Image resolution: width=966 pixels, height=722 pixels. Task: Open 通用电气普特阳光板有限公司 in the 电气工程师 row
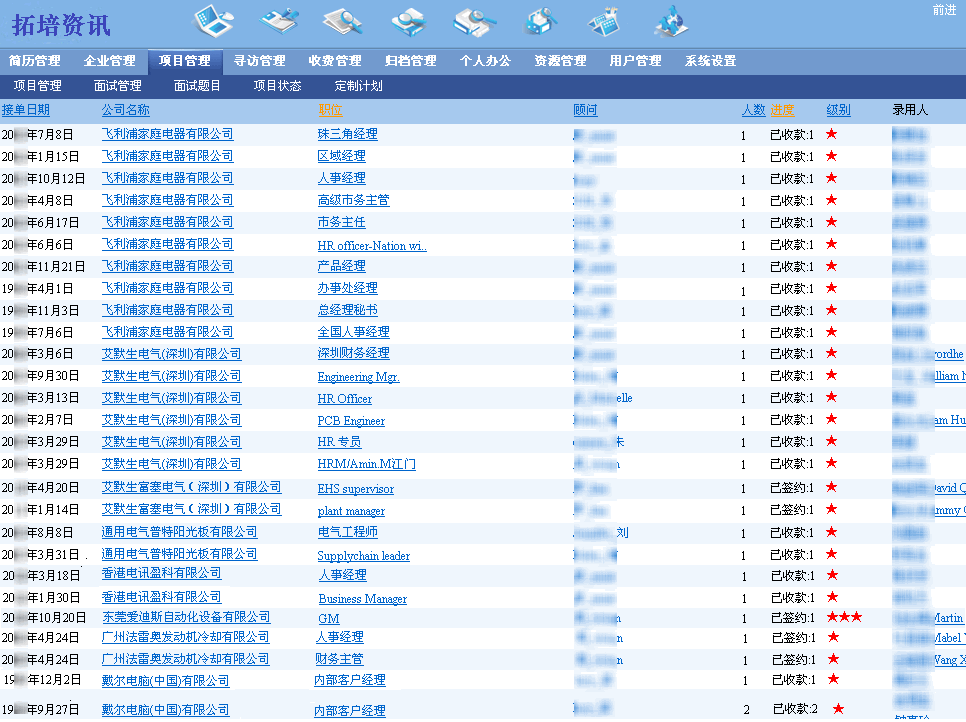tap(179, 532)
